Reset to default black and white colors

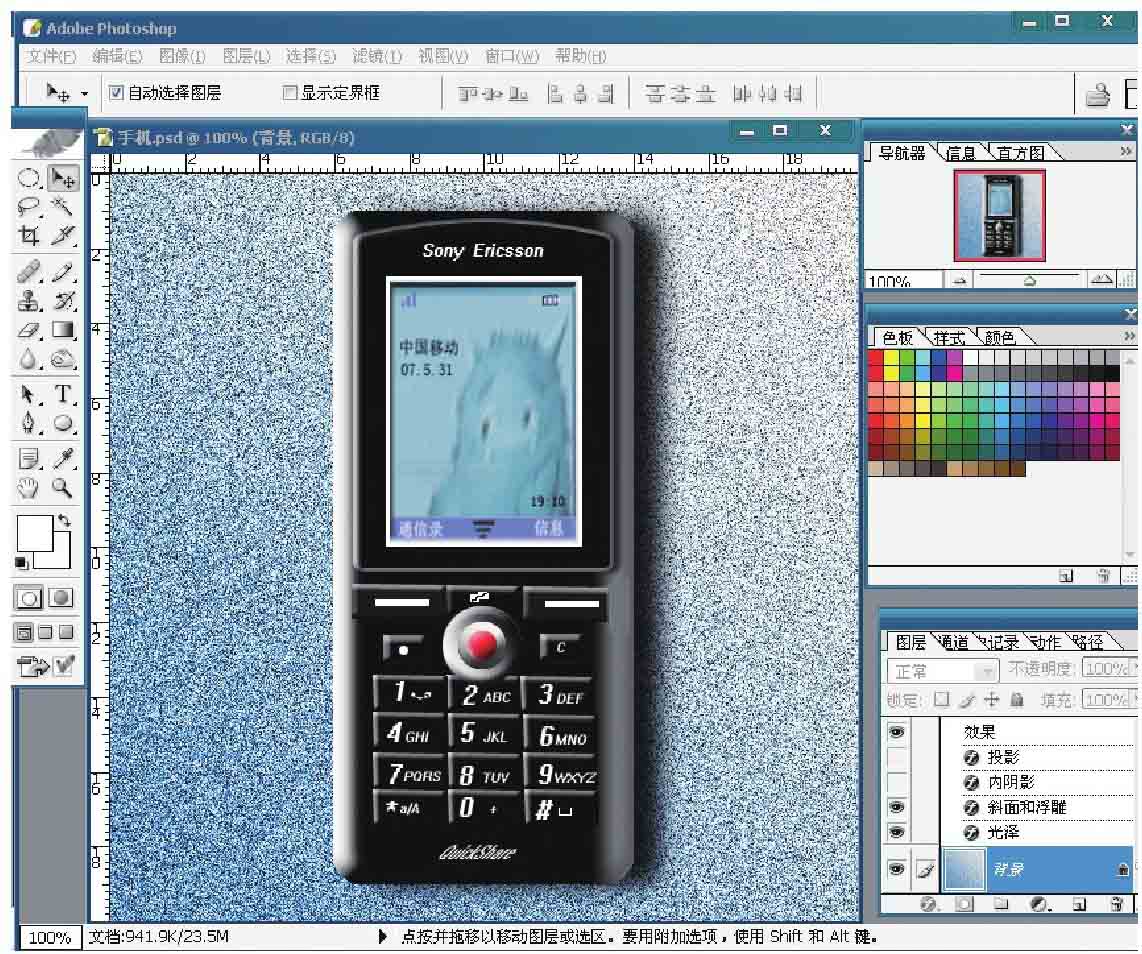click(x=21, y=563)
